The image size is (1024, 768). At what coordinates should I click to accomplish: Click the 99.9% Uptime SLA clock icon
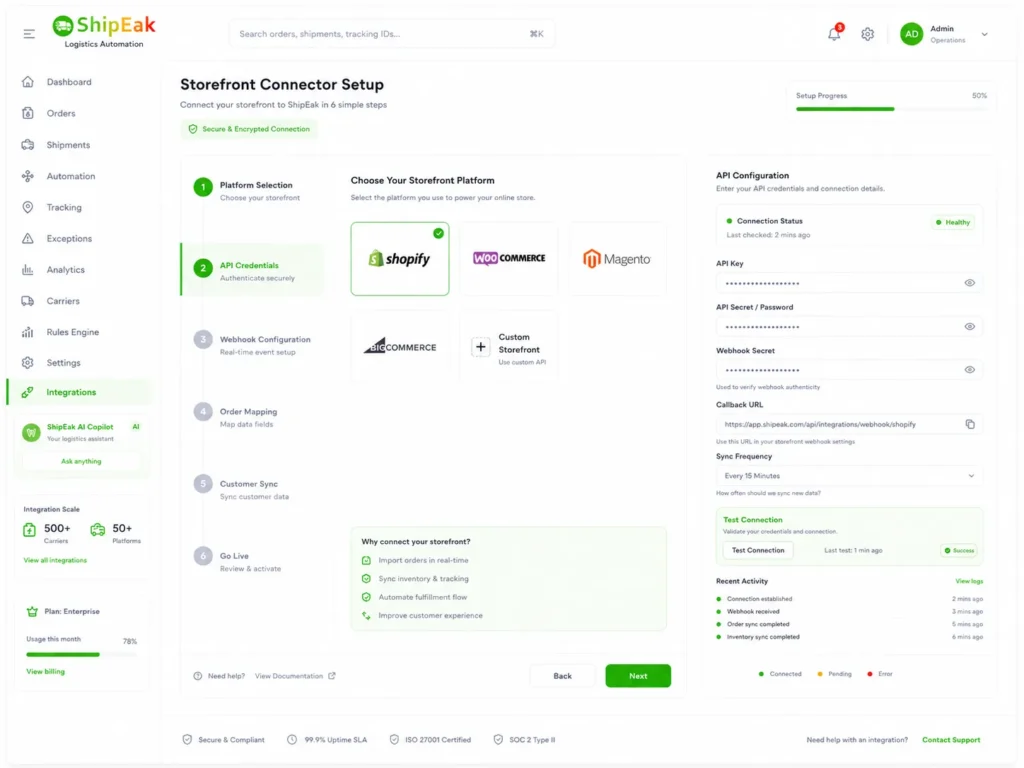(292, 740)
